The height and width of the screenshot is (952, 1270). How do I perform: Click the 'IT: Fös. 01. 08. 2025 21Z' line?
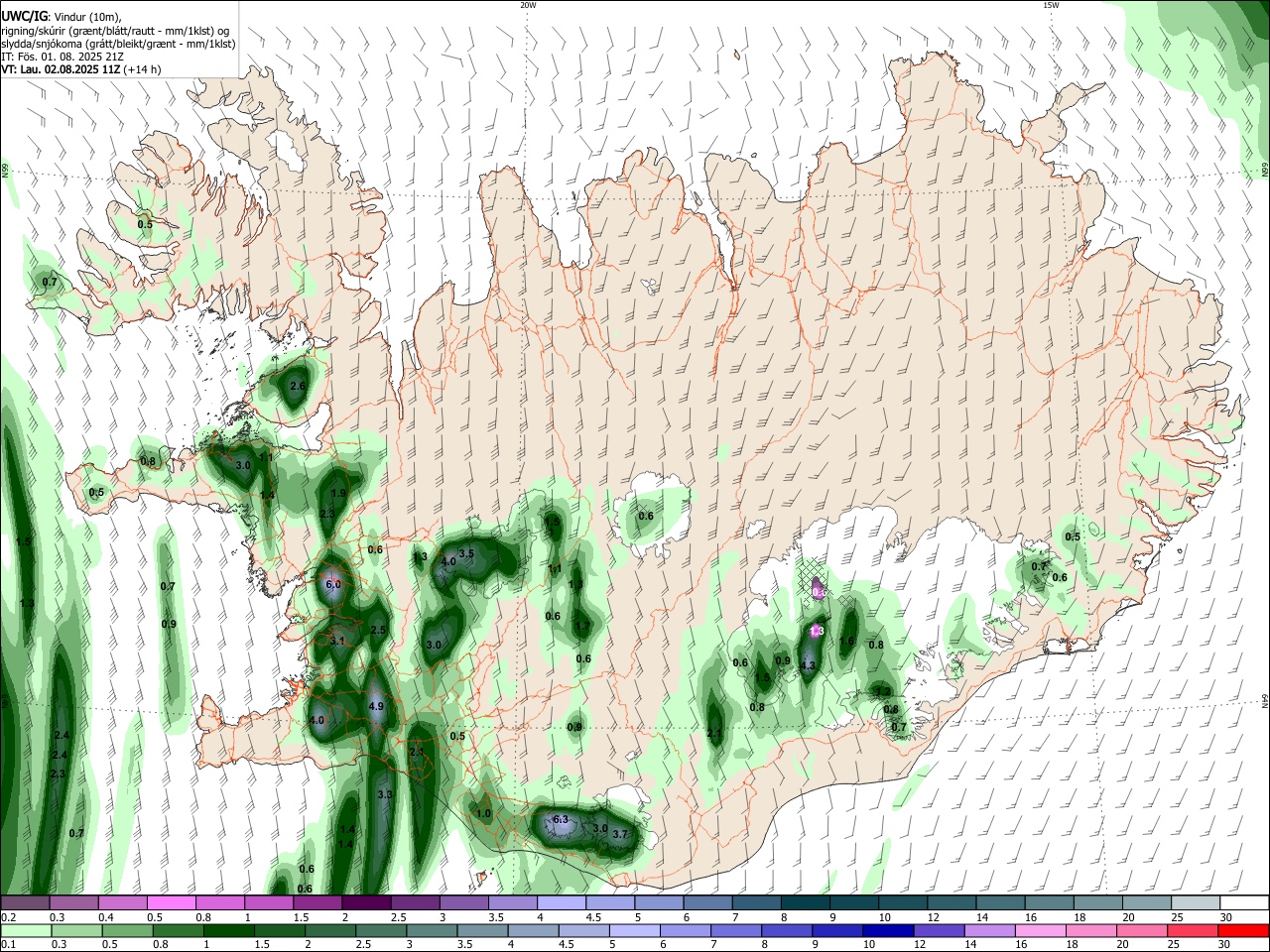pos(62,57)
